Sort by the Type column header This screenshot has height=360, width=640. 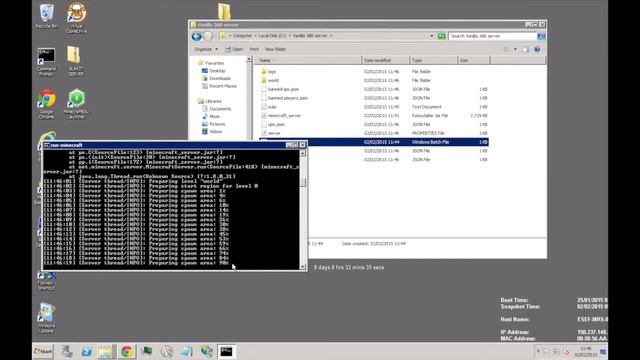click(433, 60)
